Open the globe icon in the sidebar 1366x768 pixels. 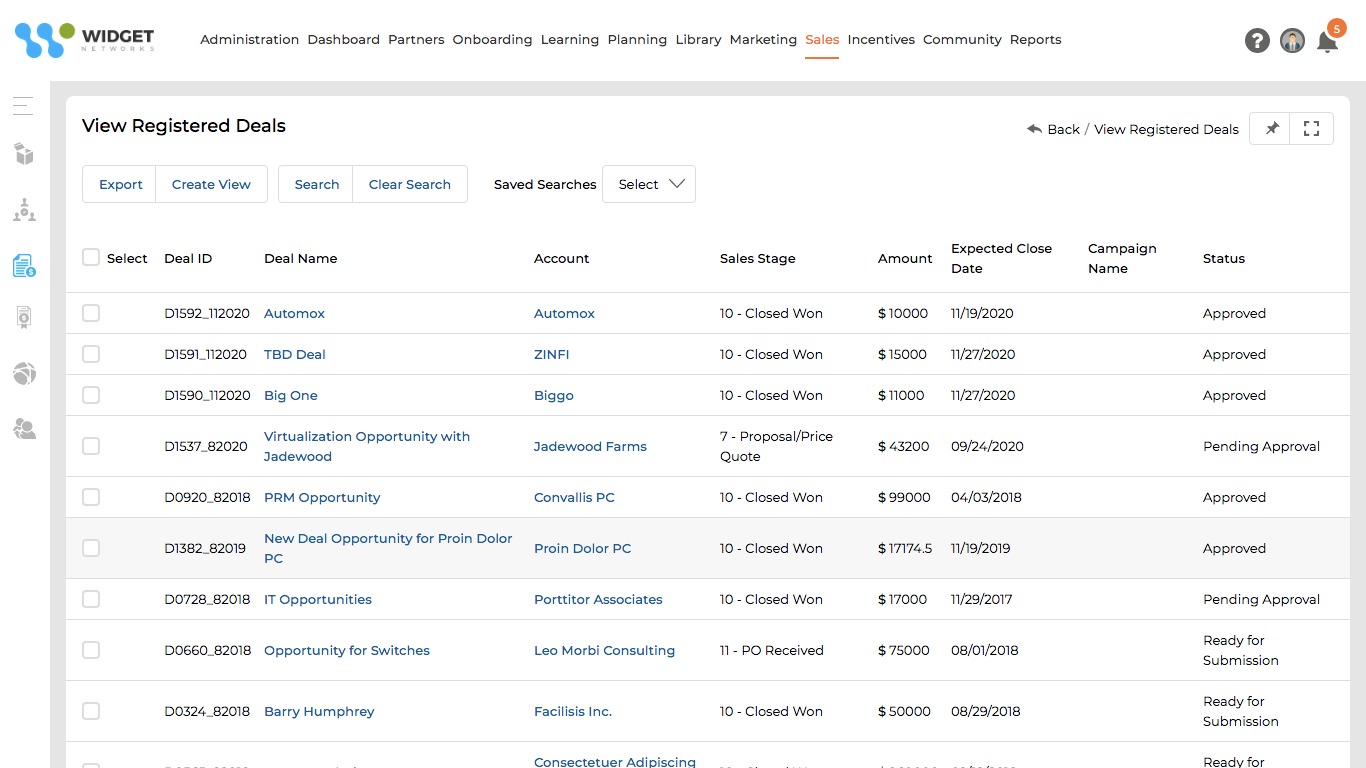[22, 373]
